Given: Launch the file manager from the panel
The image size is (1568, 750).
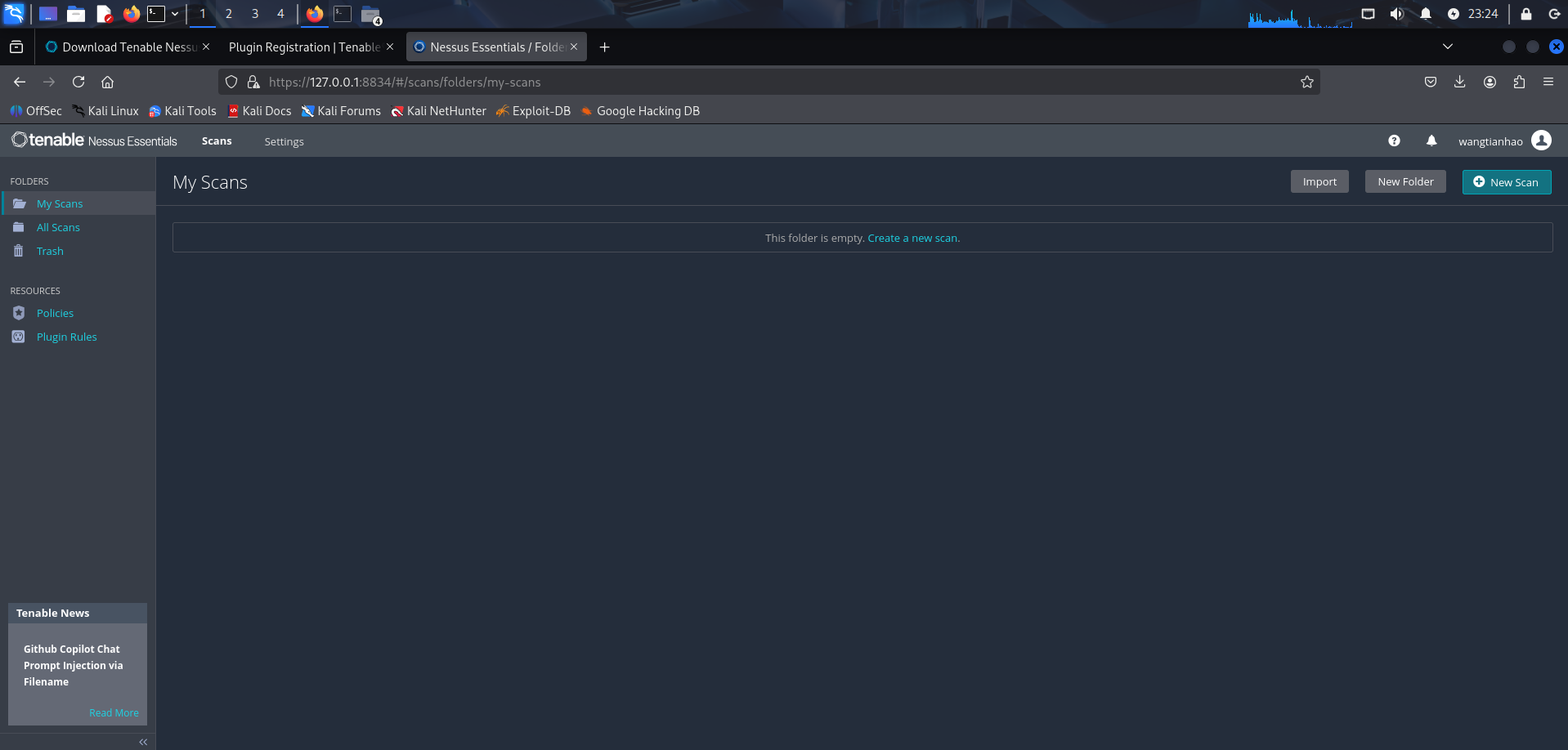Looking at the screenshot, I should tap(76, 14).
